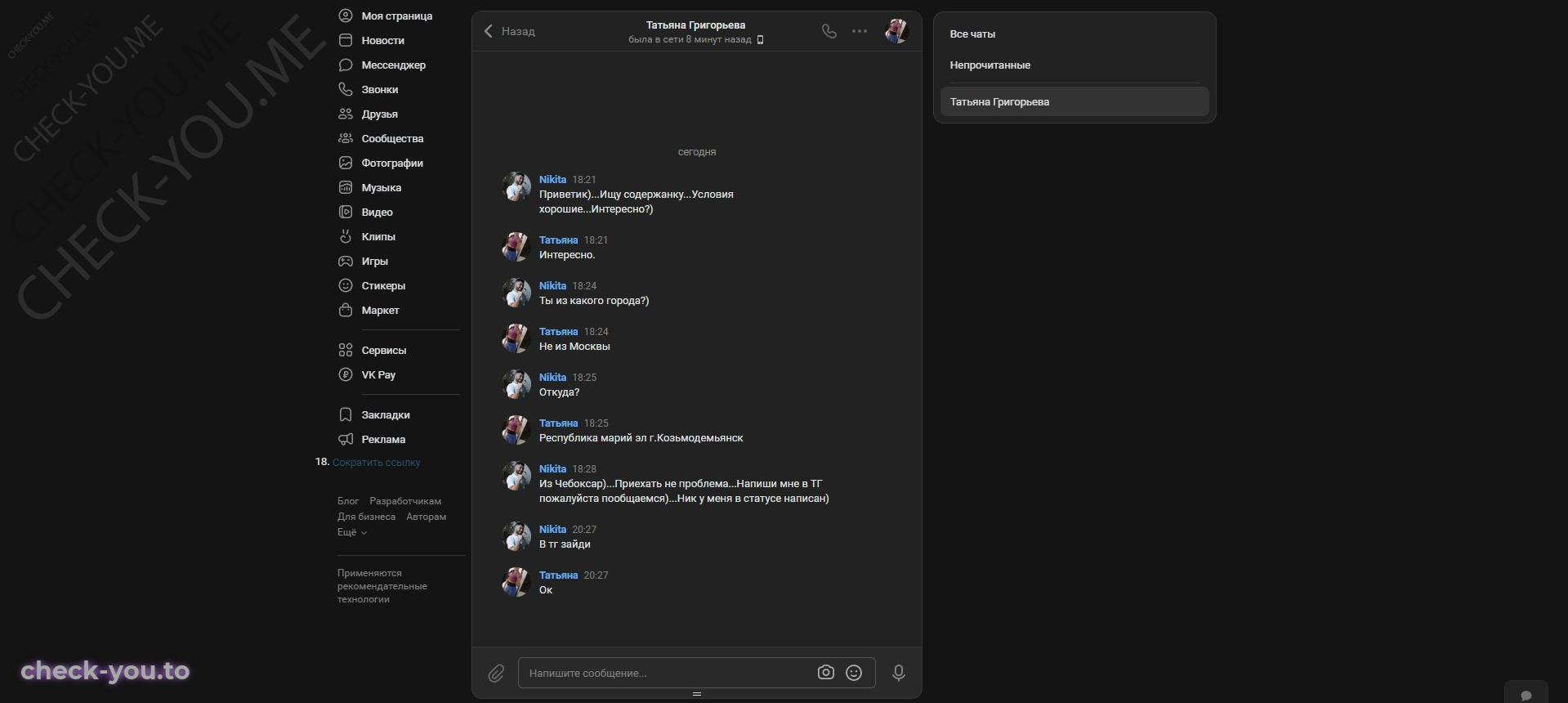1568x703 pixels.
Task: Click the Сократить ссылку link
Action: point(377,462)
